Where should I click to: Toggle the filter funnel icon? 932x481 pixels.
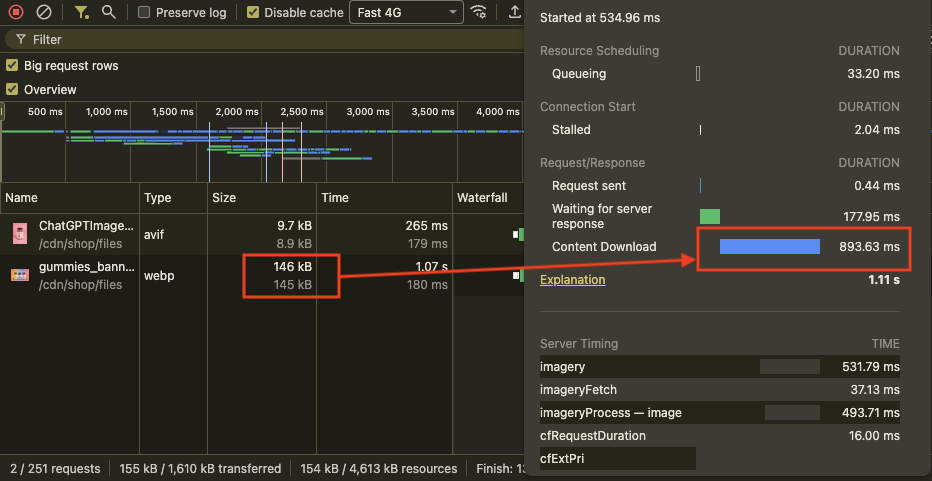coord(81,13)
